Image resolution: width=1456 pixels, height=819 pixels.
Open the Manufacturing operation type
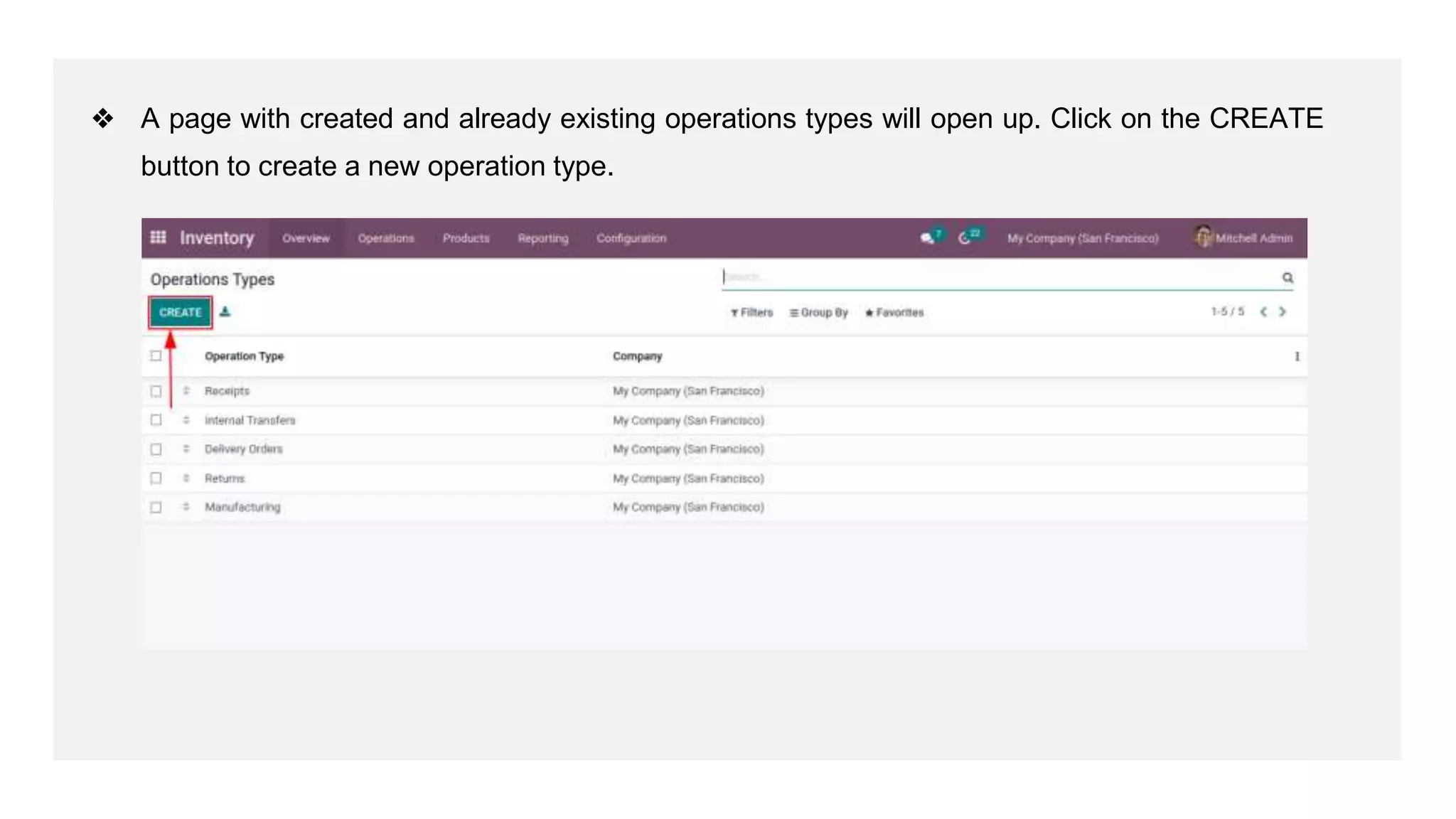pos(242,507)
